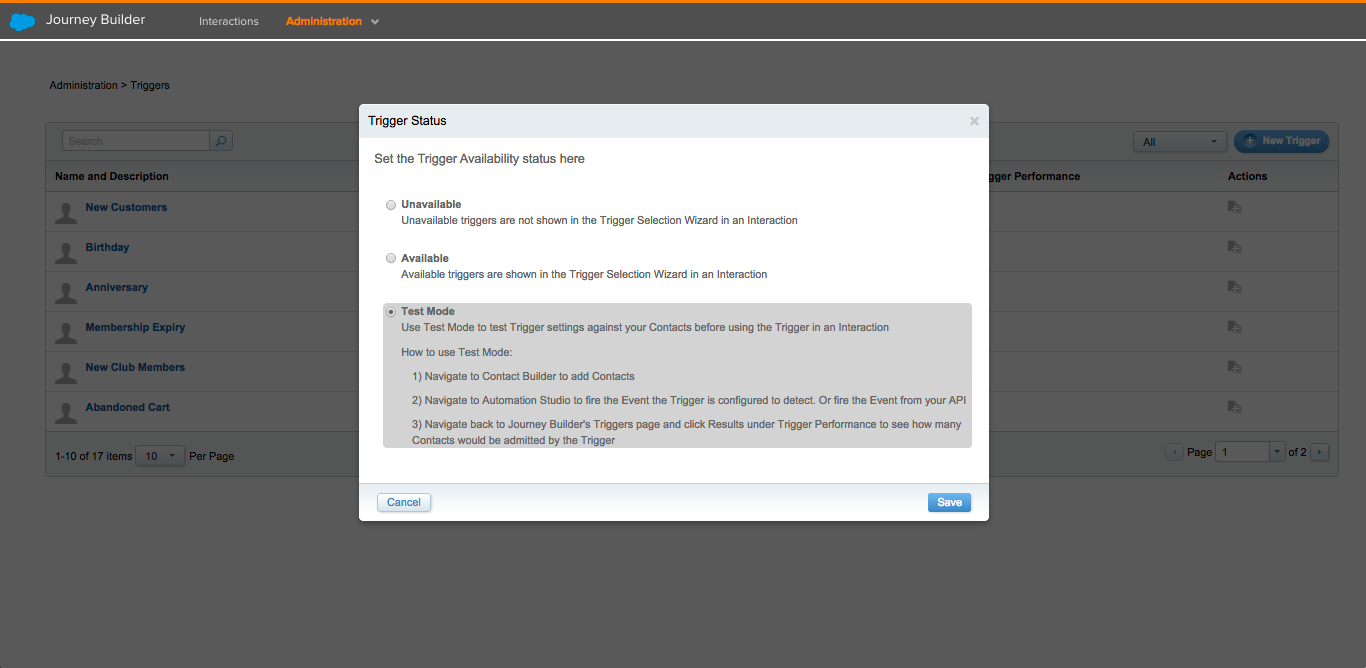The height and width of the screenshot is (668, 1366).
Task: Click the Birthday person icon
Action: (66, 253)
